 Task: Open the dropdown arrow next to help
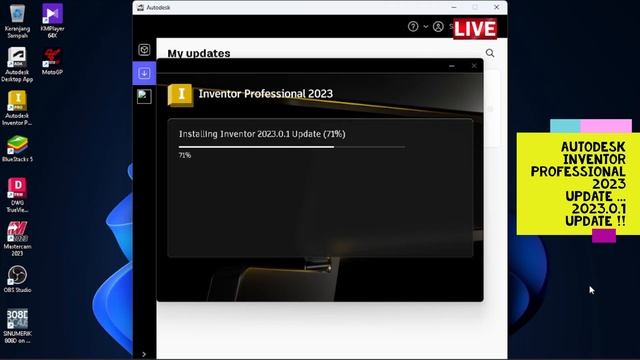426,27
